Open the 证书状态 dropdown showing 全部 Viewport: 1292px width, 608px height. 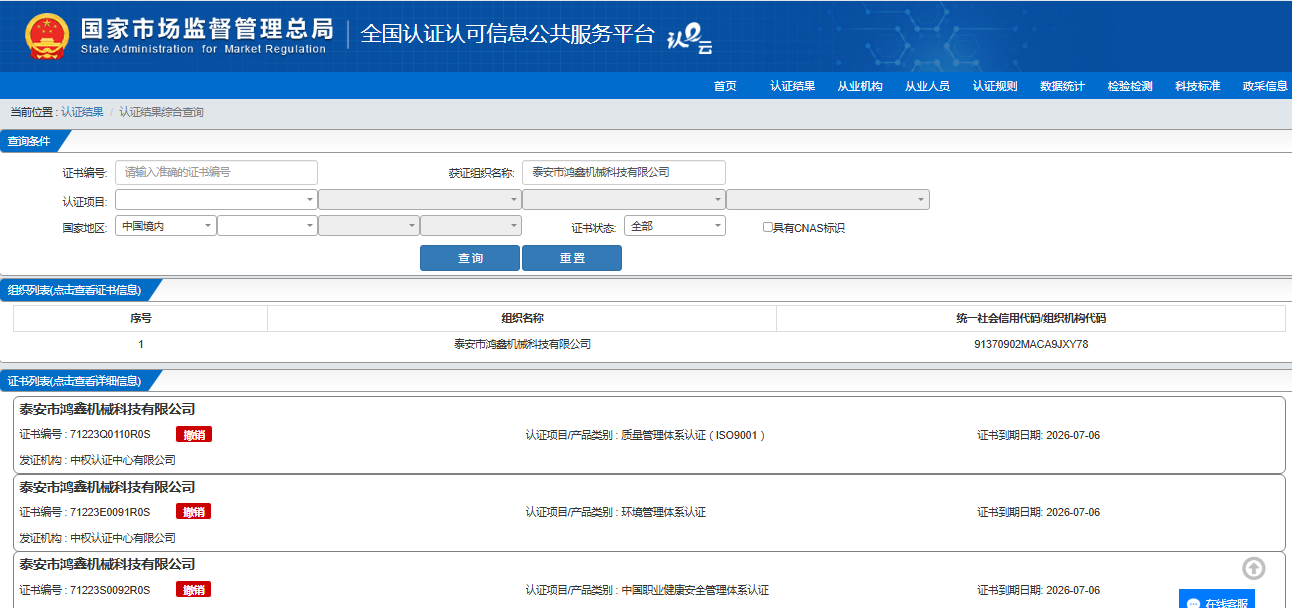[x=675, y=226]
